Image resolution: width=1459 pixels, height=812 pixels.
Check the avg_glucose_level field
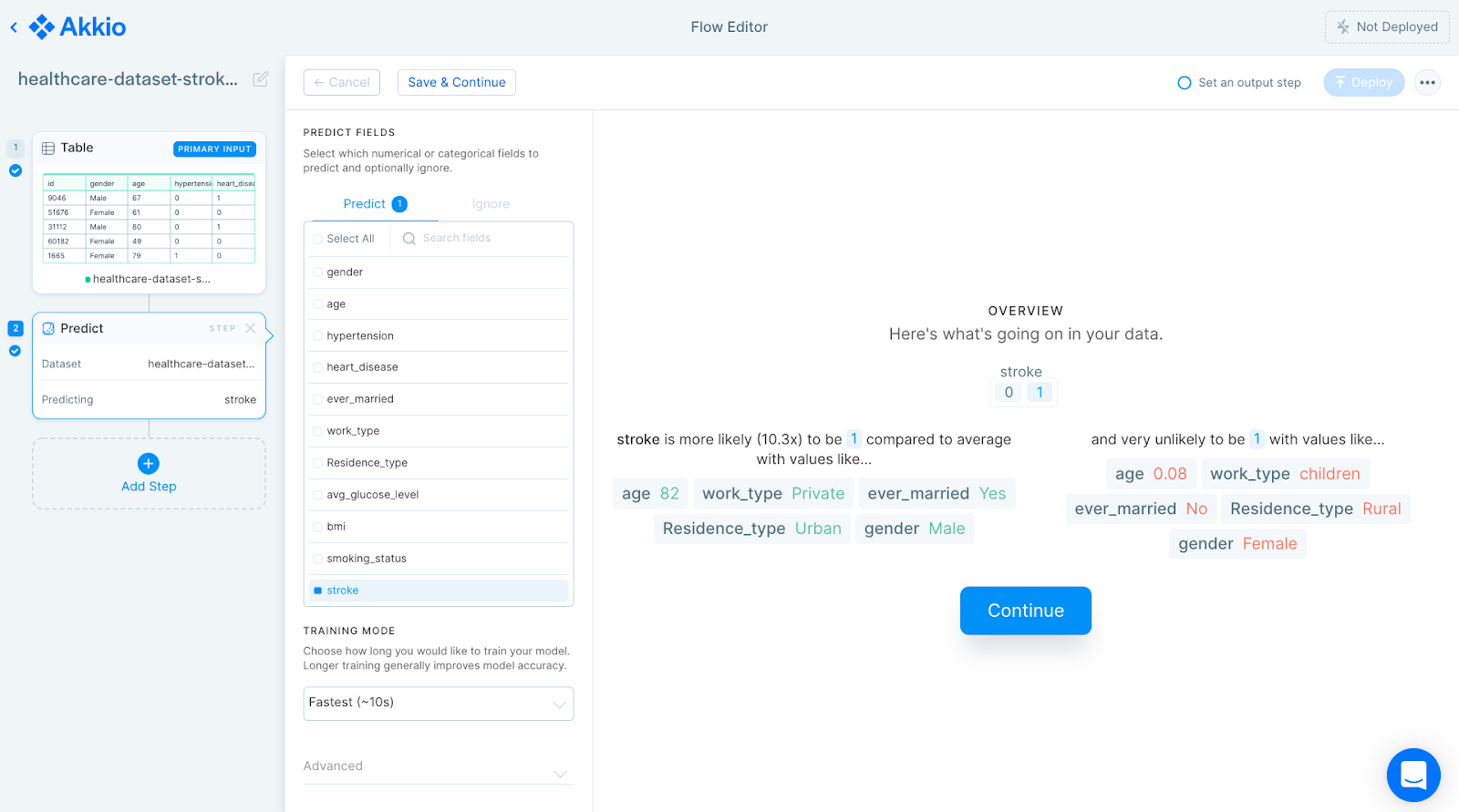pos(318,495)
